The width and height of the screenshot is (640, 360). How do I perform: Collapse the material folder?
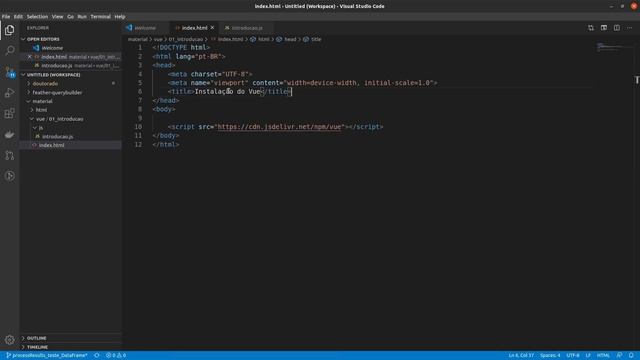tap(42, 101)
